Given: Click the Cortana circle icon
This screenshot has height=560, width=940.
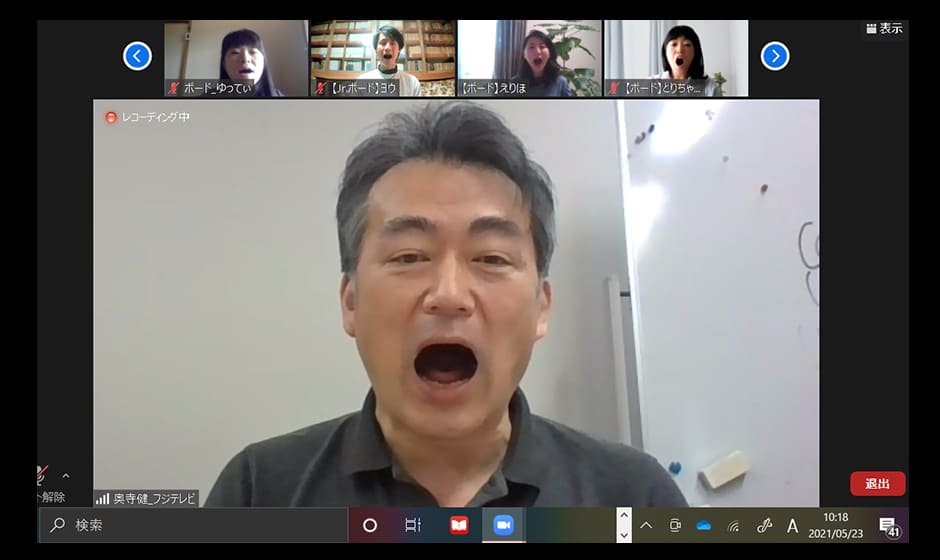Looking at the screenshot, I should (x=370, y=525).
